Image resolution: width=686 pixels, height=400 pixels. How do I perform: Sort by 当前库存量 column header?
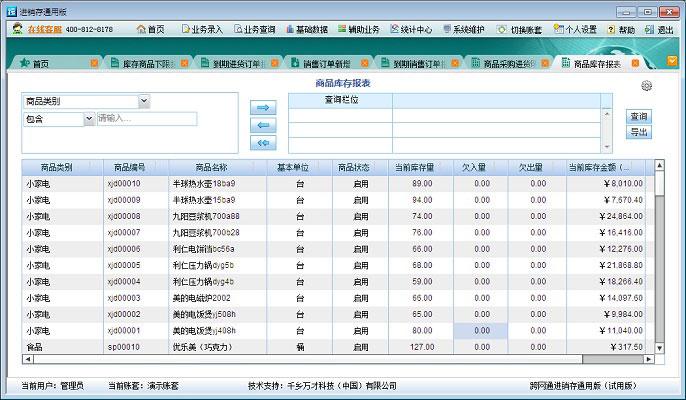(414, 167)
